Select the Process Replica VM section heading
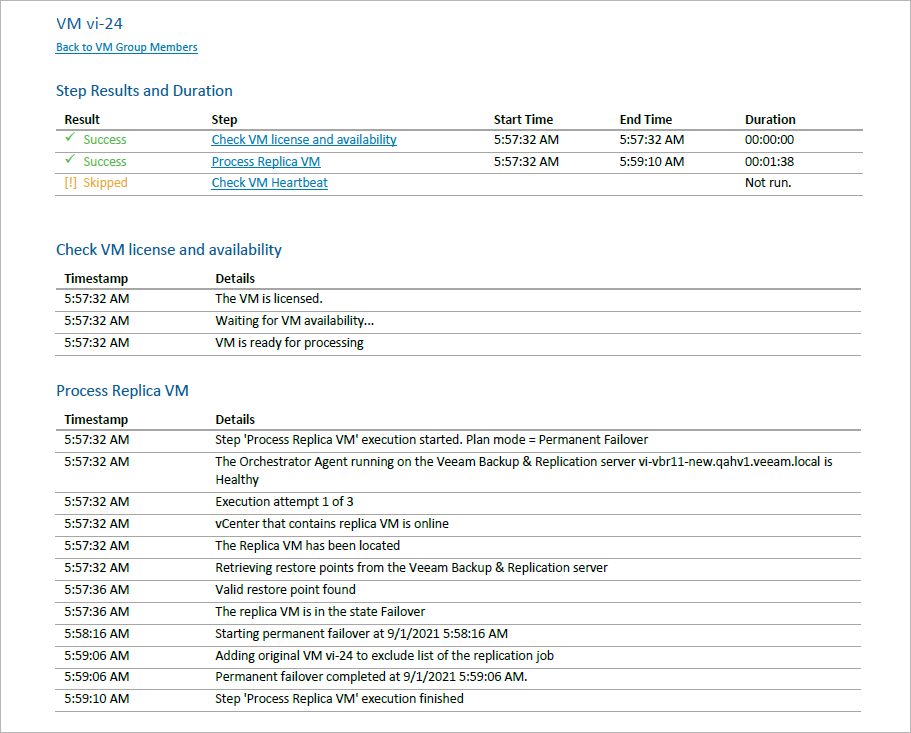The width and height of the screenshot is (911, 733). [x=123, y=391]
